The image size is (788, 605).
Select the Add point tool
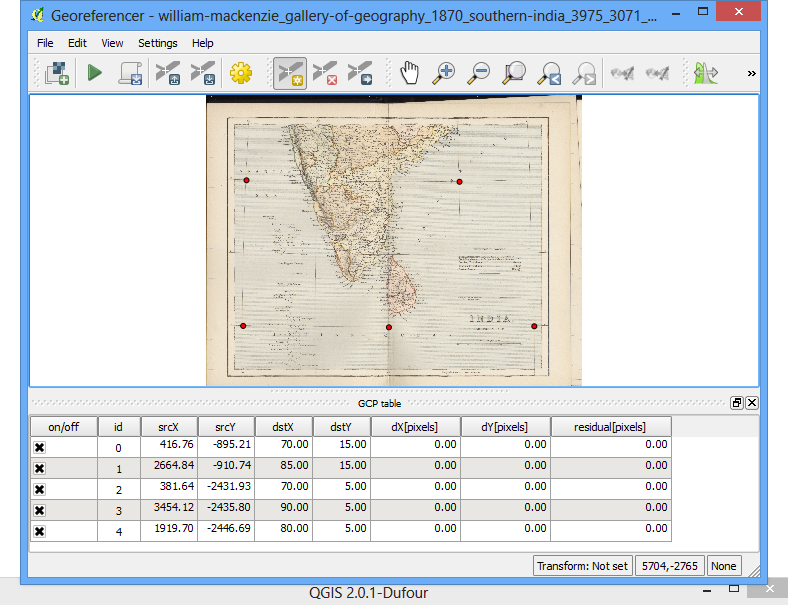(290, 73)
